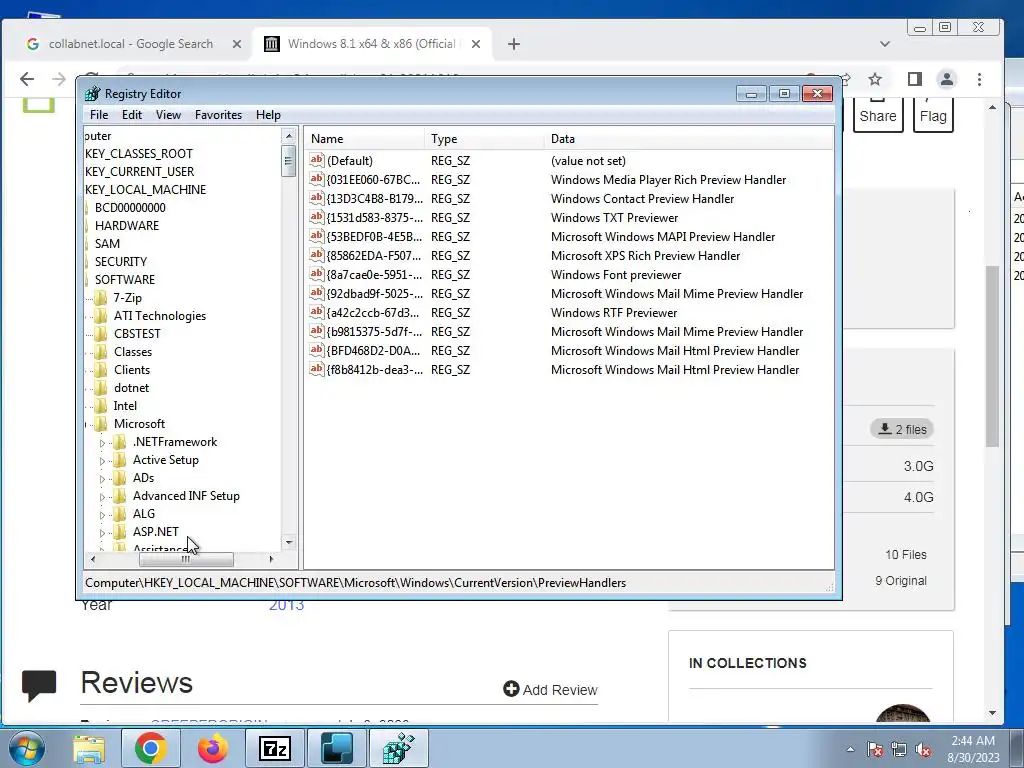Click the Share button on the webpage
1024x768 pixels.
[x=878, y=115]
